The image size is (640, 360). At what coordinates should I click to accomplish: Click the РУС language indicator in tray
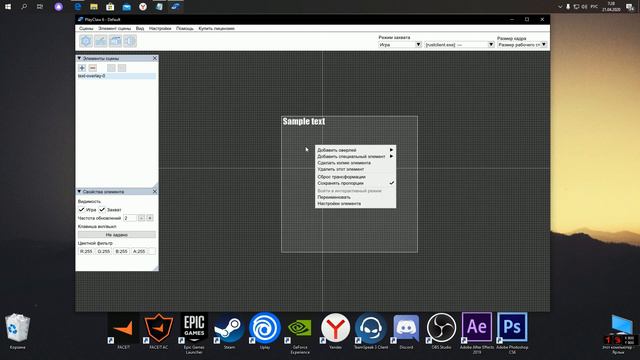tap(594, 7)
